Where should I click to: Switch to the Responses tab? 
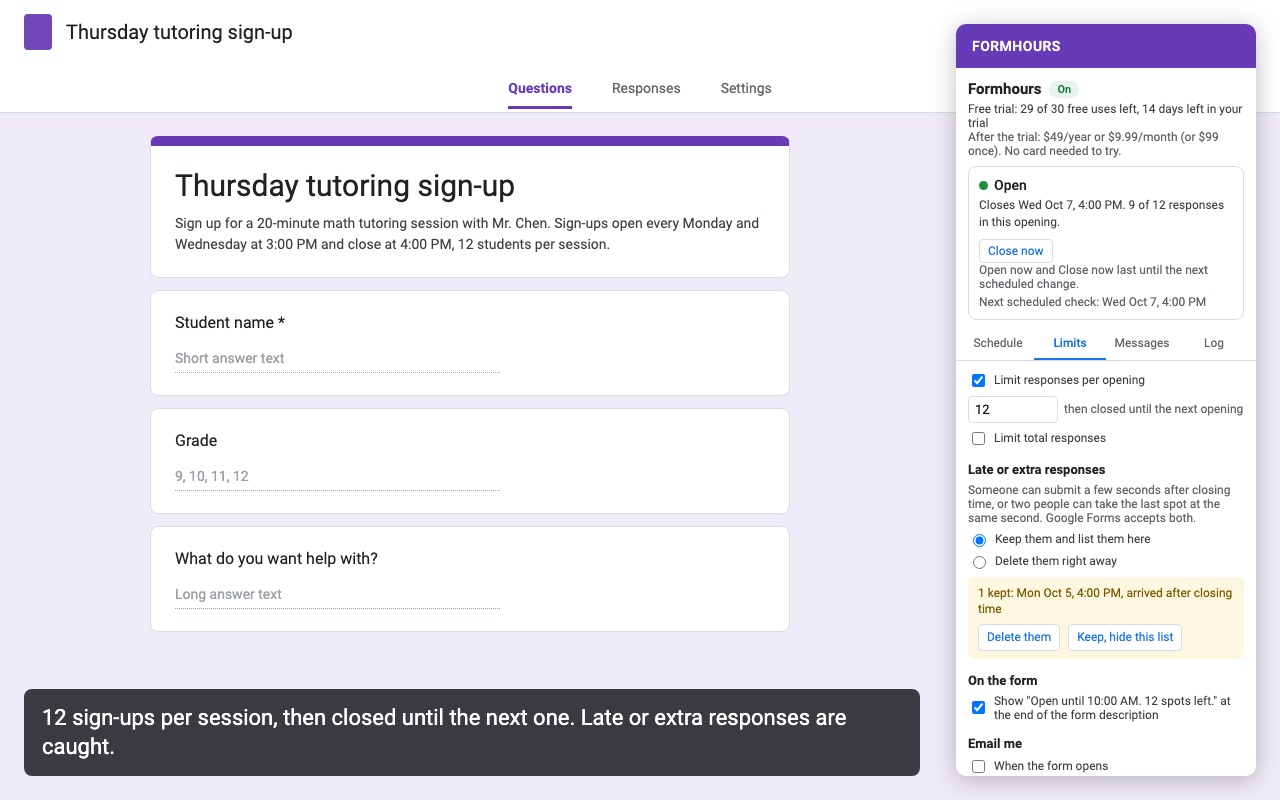646,88
